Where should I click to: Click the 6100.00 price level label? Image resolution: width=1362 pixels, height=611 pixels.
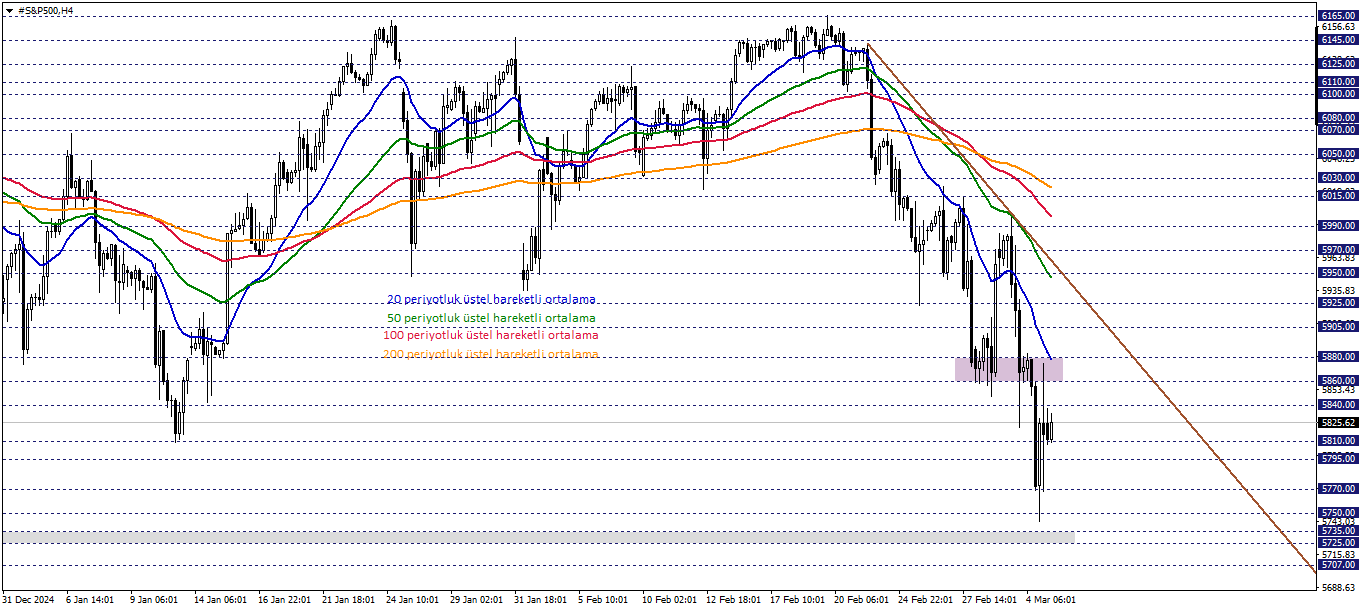point(1338,94)
